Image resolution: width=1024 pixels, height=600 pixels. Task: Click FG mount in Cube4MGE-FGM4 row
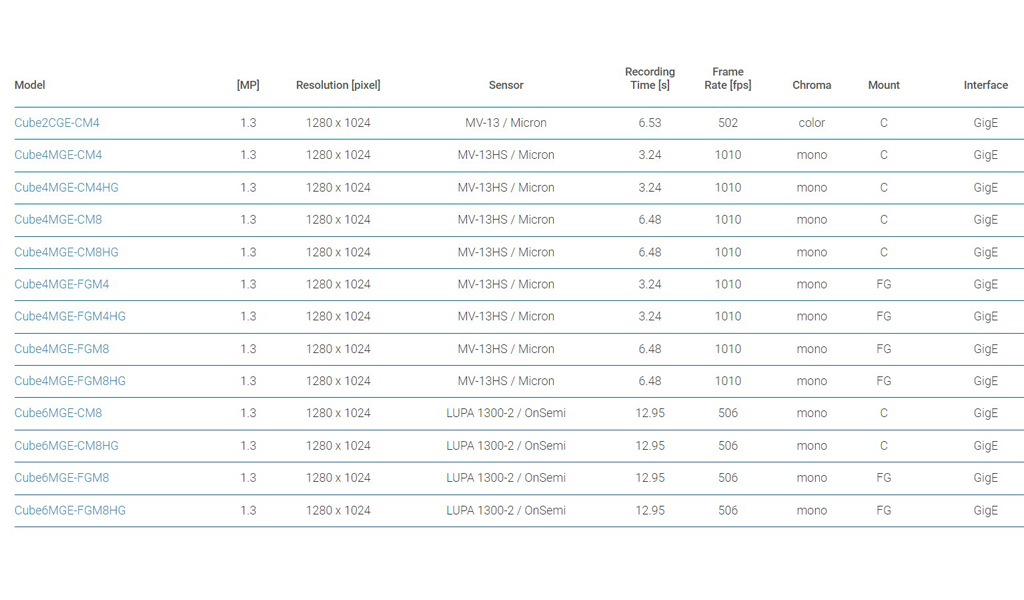(884, 284)
